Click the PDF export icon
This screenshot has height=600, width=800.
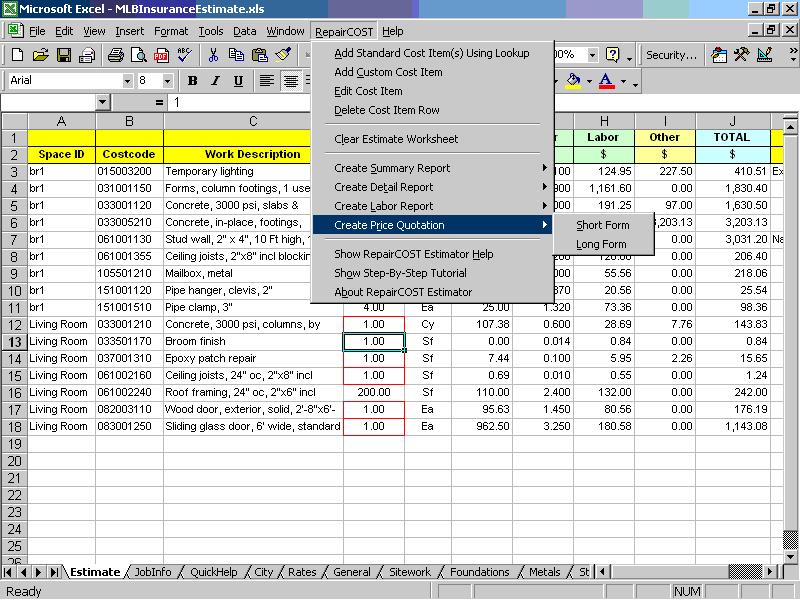(161, 55)
